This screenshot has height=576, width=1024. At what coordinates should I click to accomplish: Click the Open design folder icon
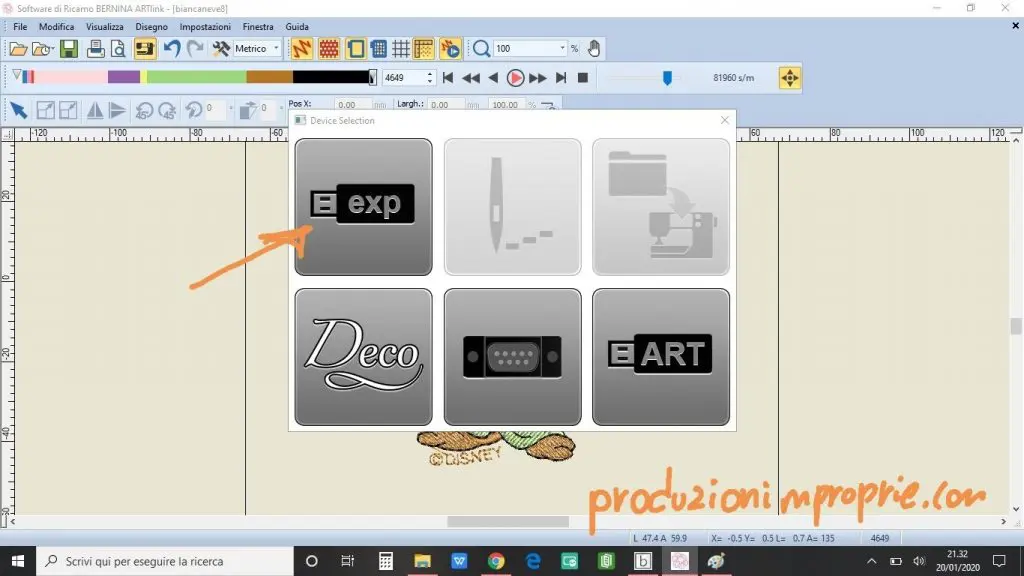18,49
